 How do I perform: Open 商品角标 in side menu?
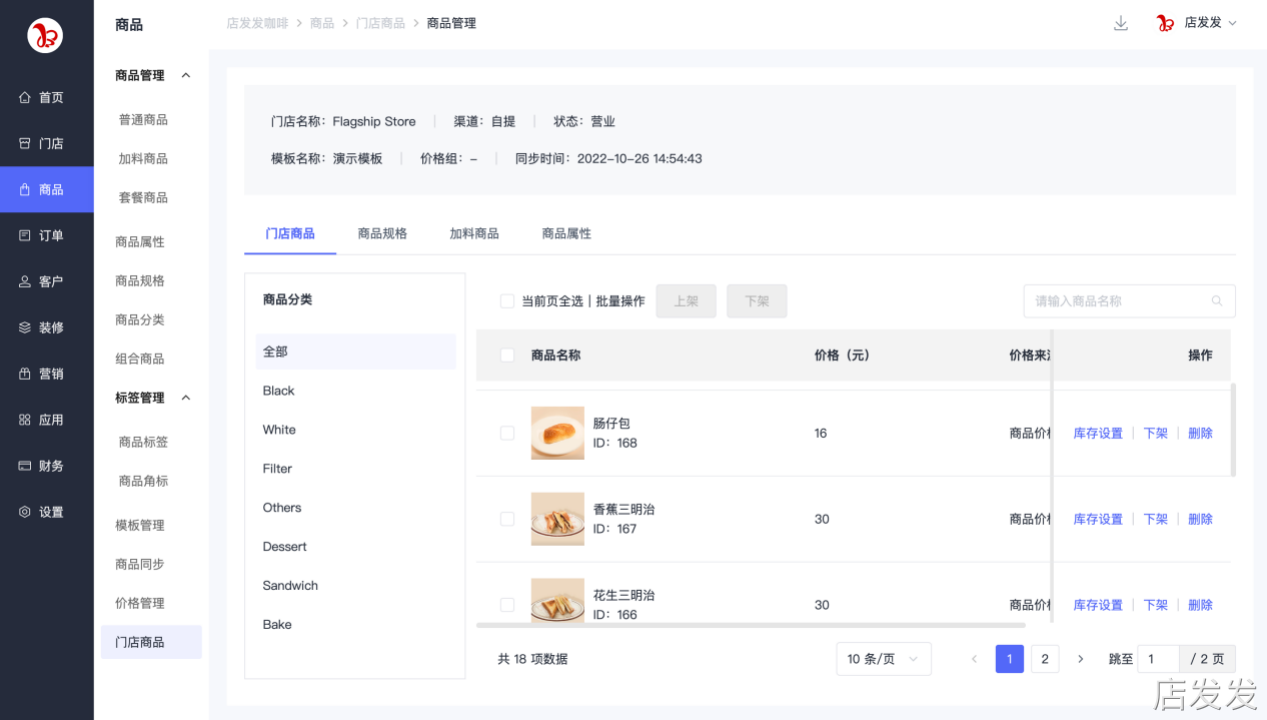tap(143, 480)
